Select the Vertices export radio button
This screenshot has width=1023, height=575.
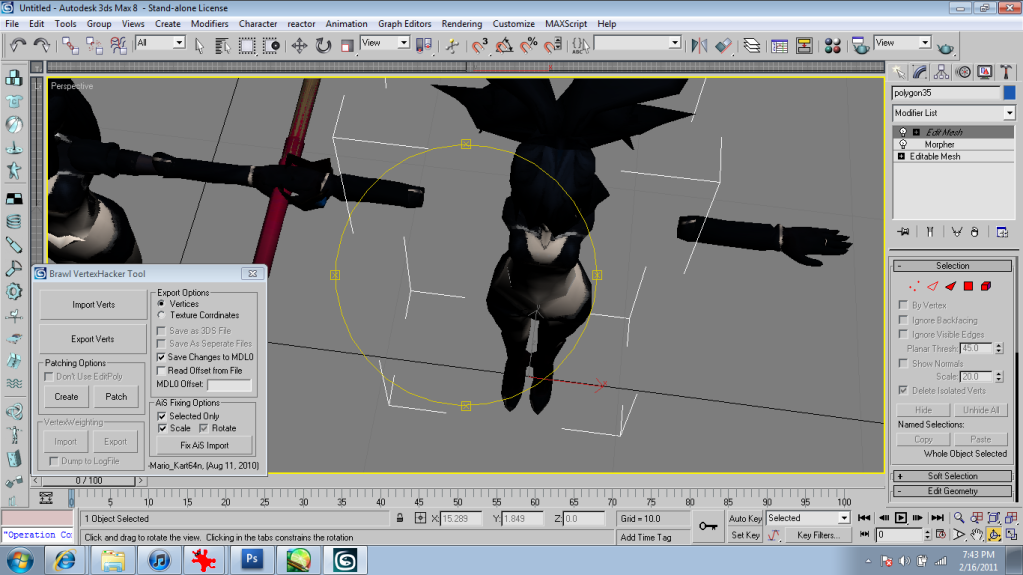pos(161,303)
